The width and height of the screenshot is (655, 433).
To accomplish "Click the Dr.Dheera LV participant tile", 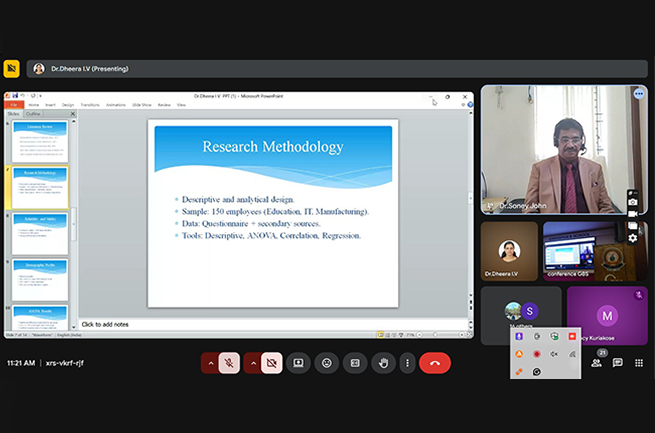I will coord(509,250).
